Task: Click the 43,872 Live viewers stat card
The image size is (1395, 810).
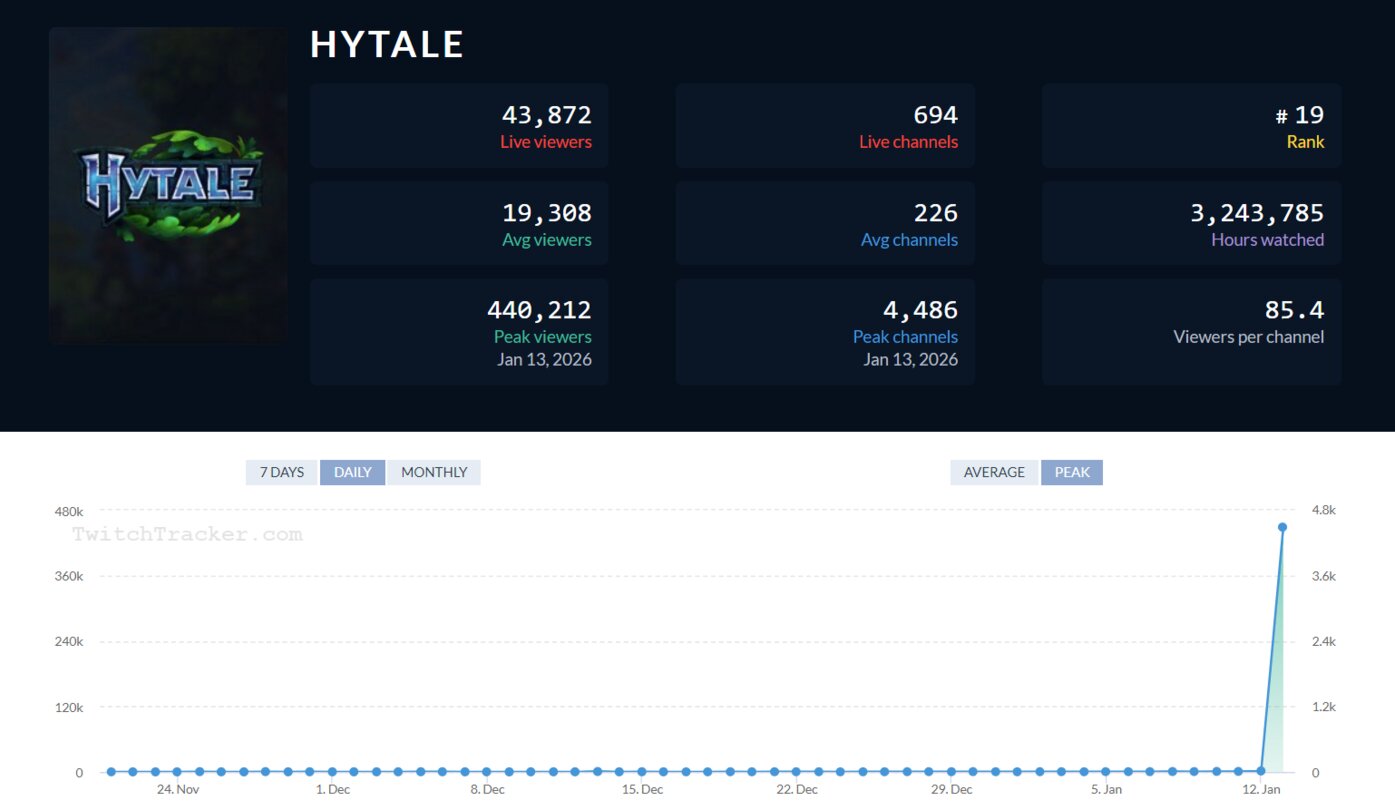Action: coord(459,126)
